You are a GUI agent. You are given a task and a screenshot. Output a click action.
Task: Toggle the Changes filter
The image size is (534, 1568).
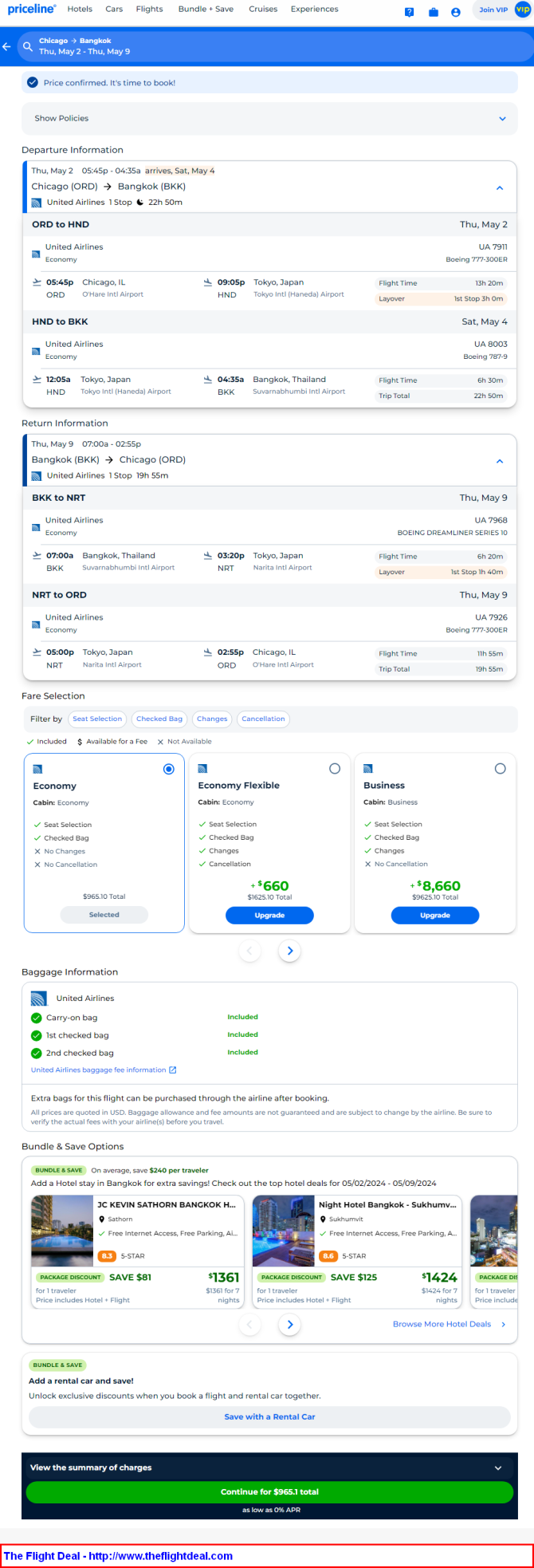point(212,719)
